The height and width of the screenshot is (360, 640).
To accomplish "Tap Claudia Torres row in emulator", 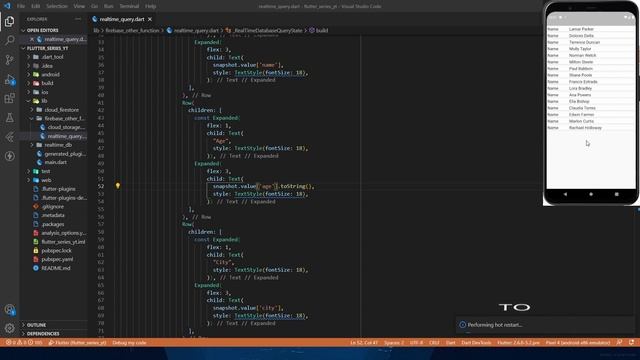I will [591, 108].
